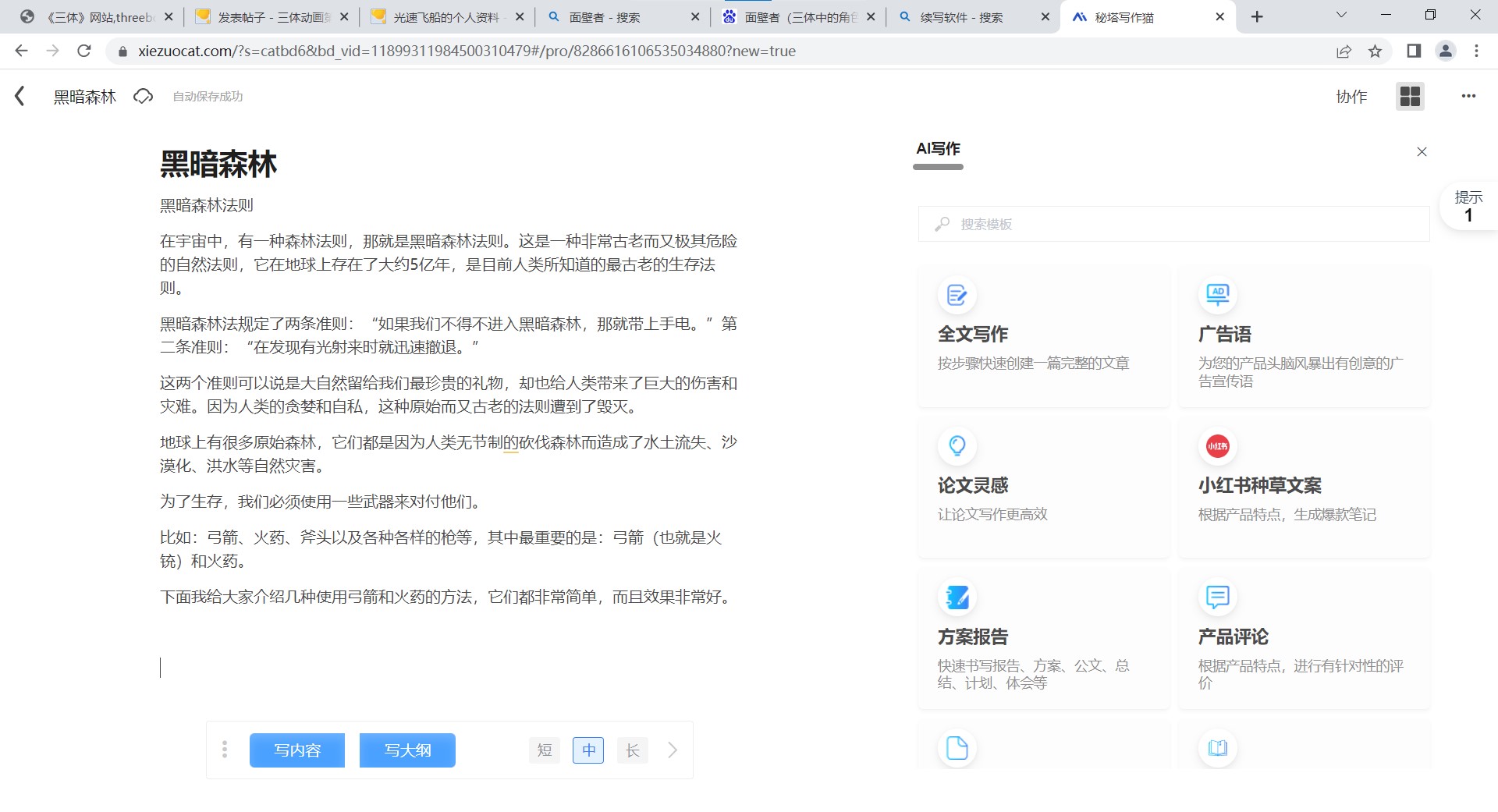Click the site lock icon in address bar
Image resolution: width=1498 pixels, height=812 pixels.
click(x=122, y=51)
